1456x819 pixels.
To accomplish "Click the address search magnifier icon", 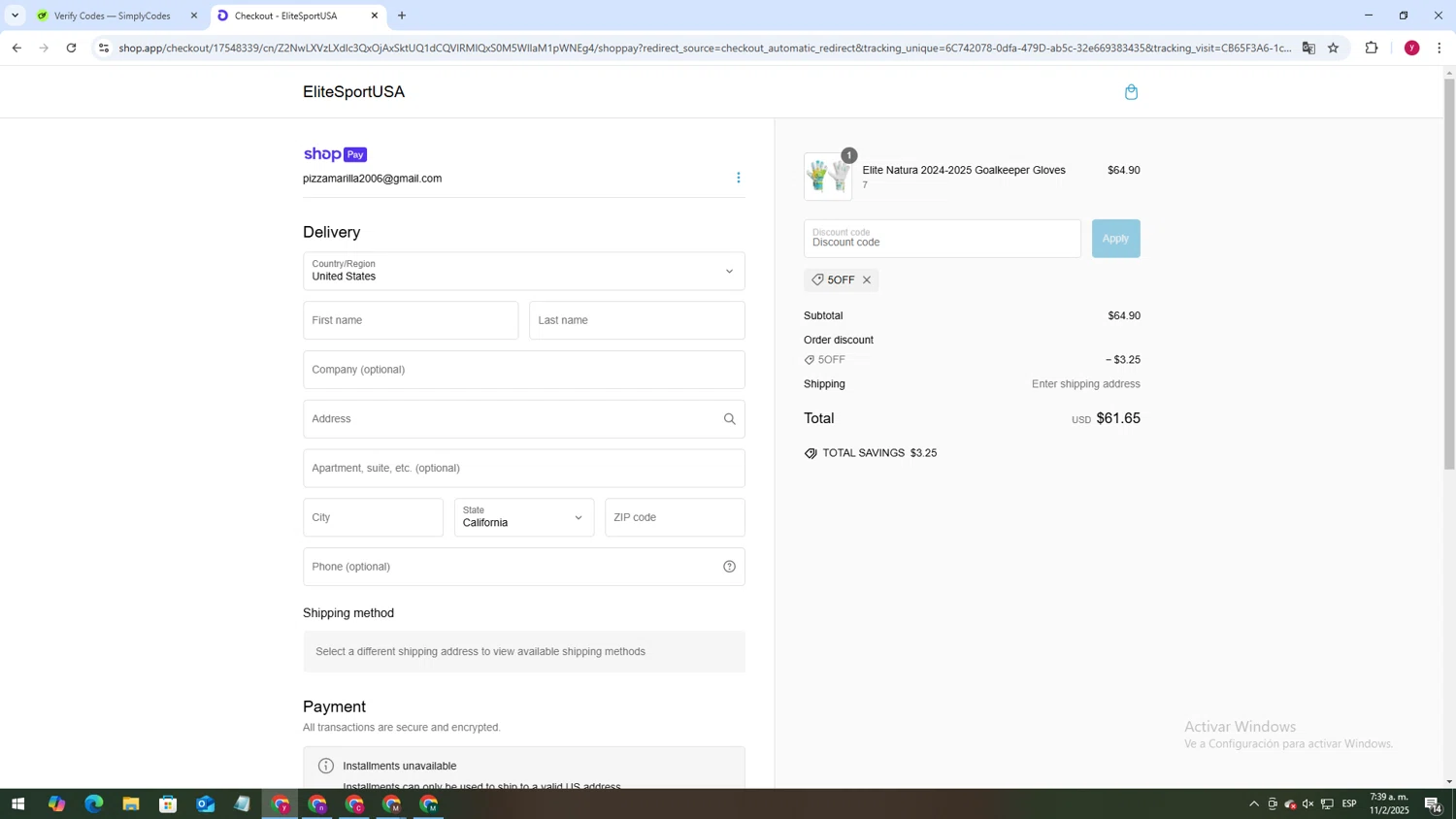I will 729,419.
